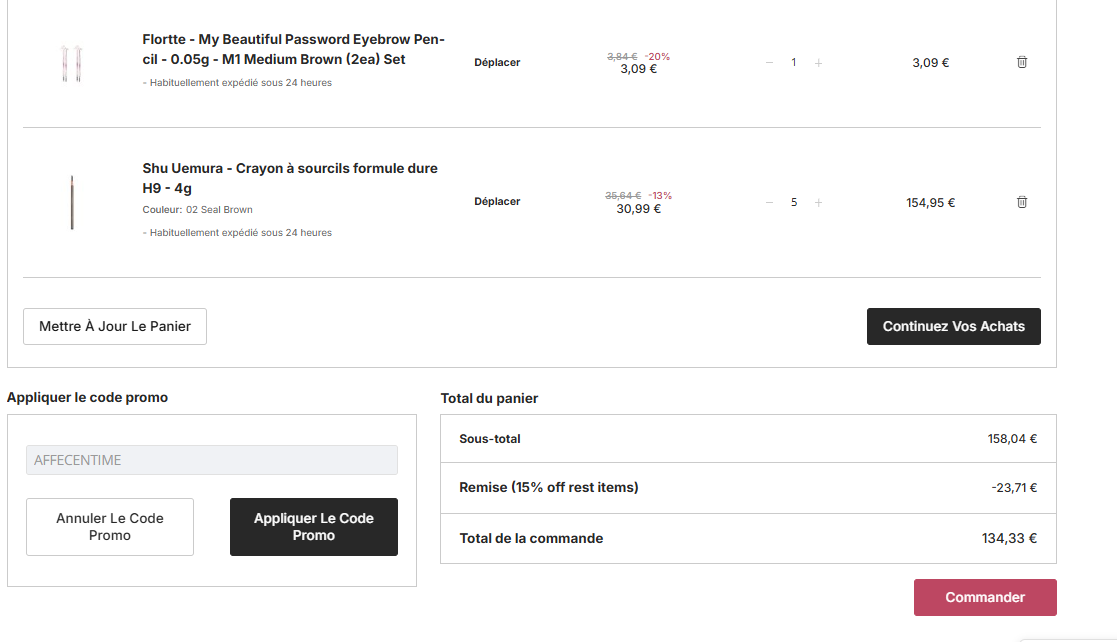Click the Shu Uemura quantity value 5
Screen dimensions: 1117x642
pos(794,202)
